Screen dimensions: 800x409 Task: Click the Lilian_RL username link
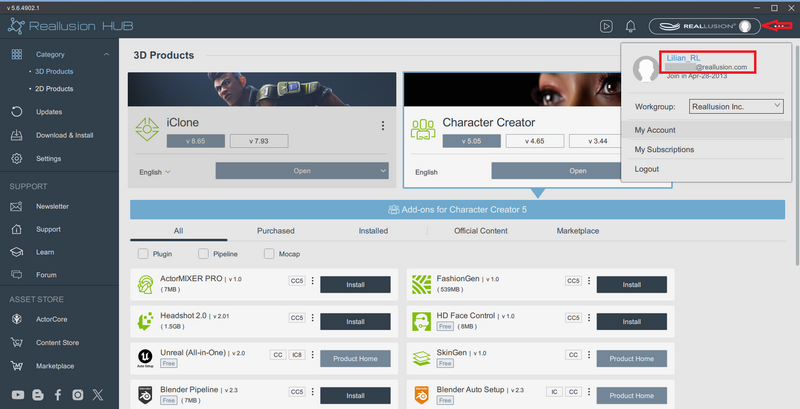coord(683,58)
